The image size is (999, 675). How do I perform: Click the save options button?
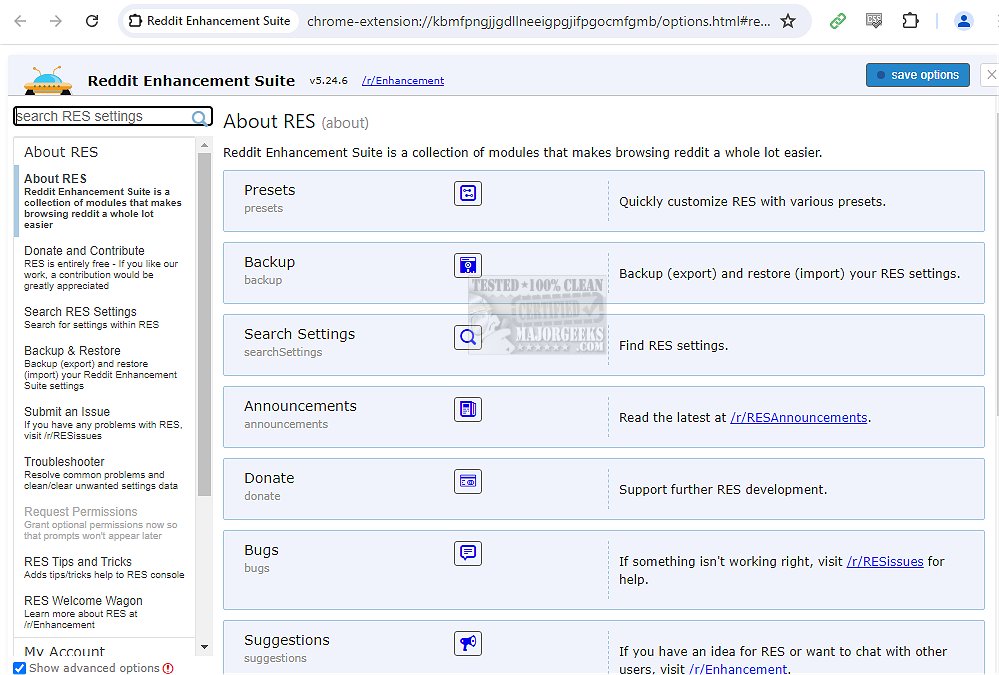click(x=917, y=74)
